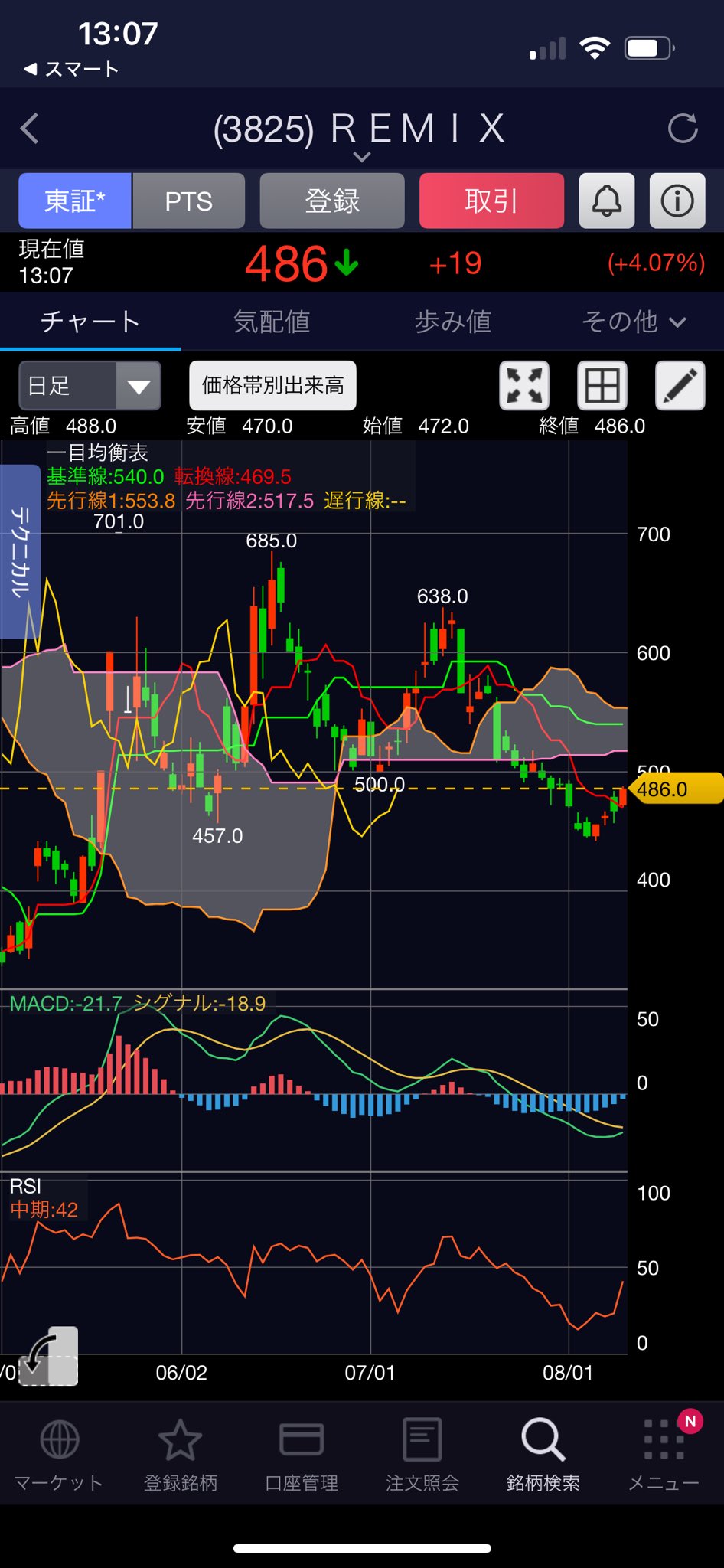The image size is (724, 1568).
Task: Tap the 基準線:540.0 value
Action: pos(106,476)
